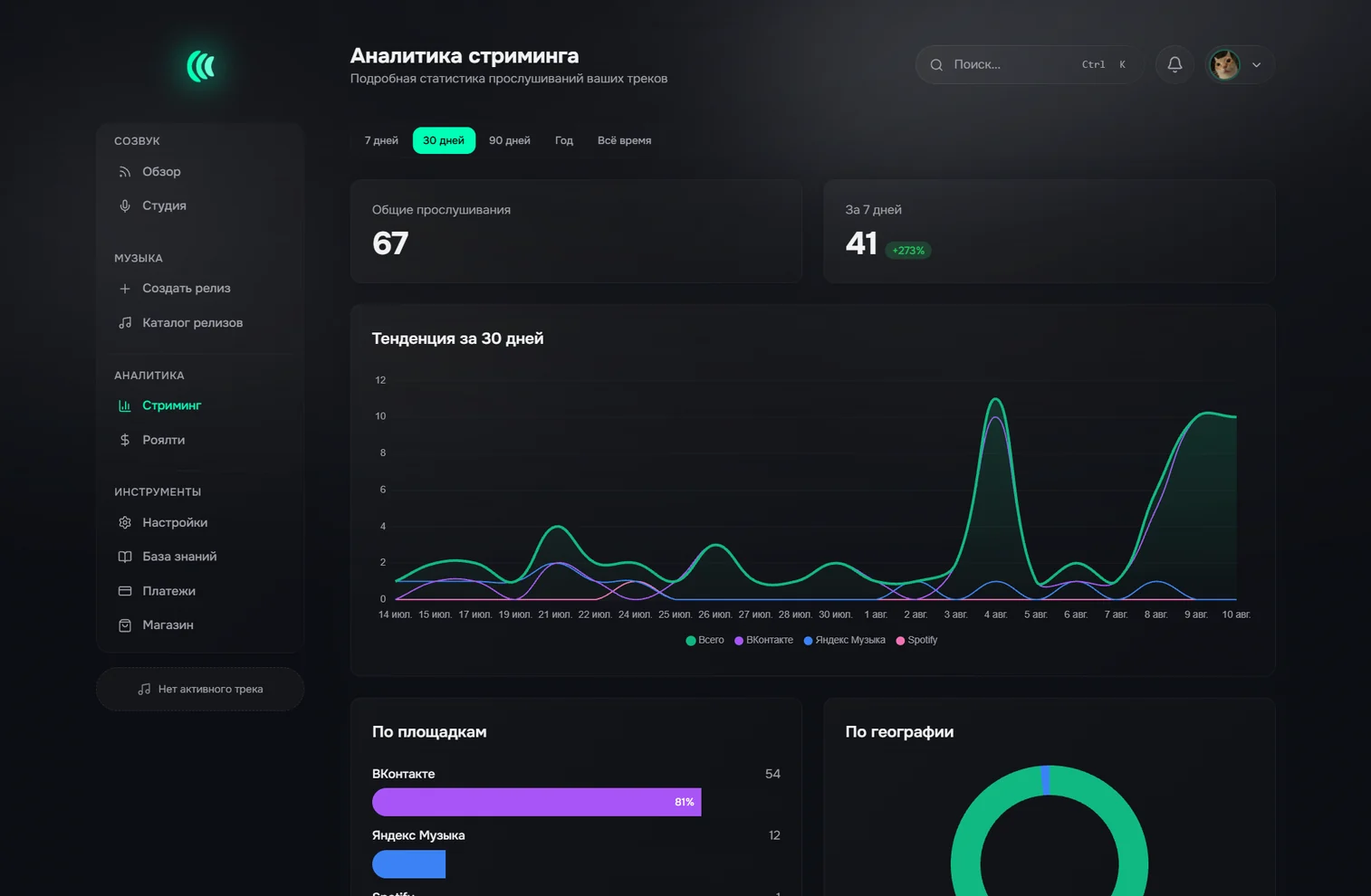Click the За 7 дней value 41
Screen dimensions: 1371x896
[861, 243]
